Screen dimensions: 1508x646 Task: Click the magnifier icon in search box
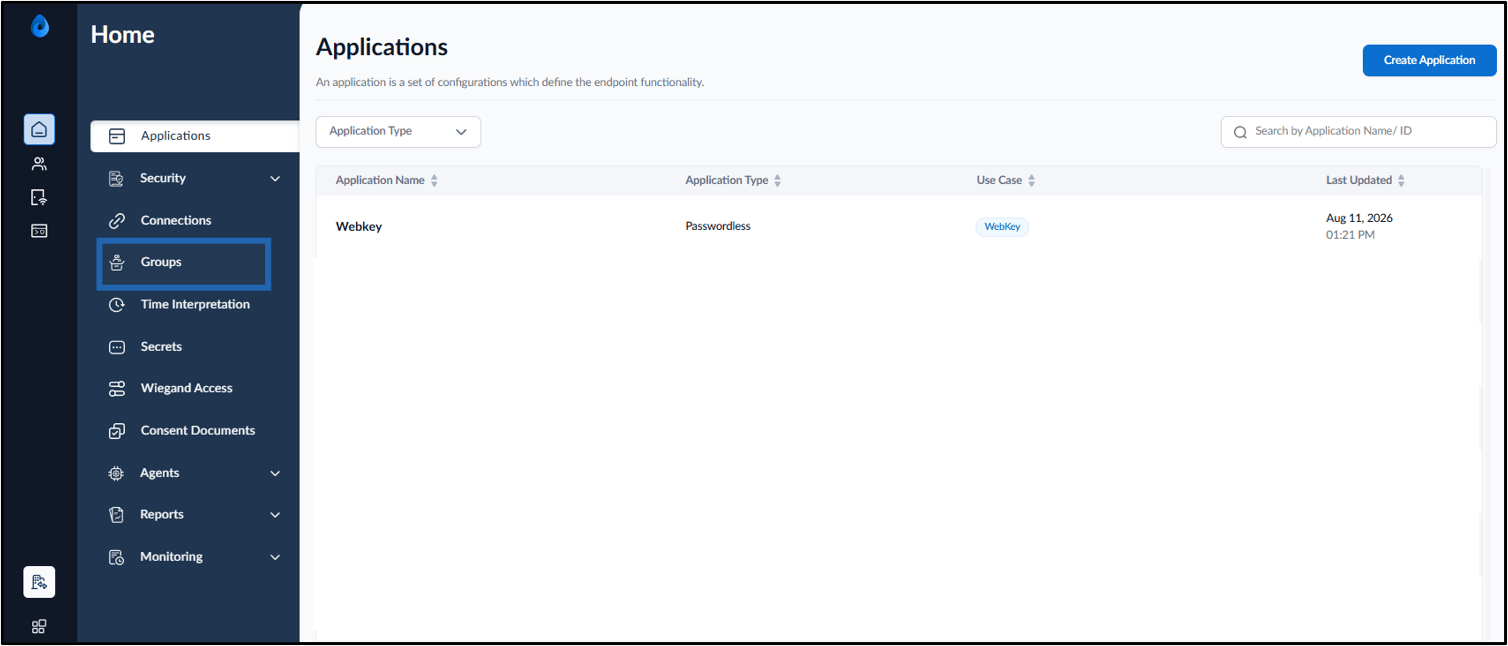(x=1240, y=132)
